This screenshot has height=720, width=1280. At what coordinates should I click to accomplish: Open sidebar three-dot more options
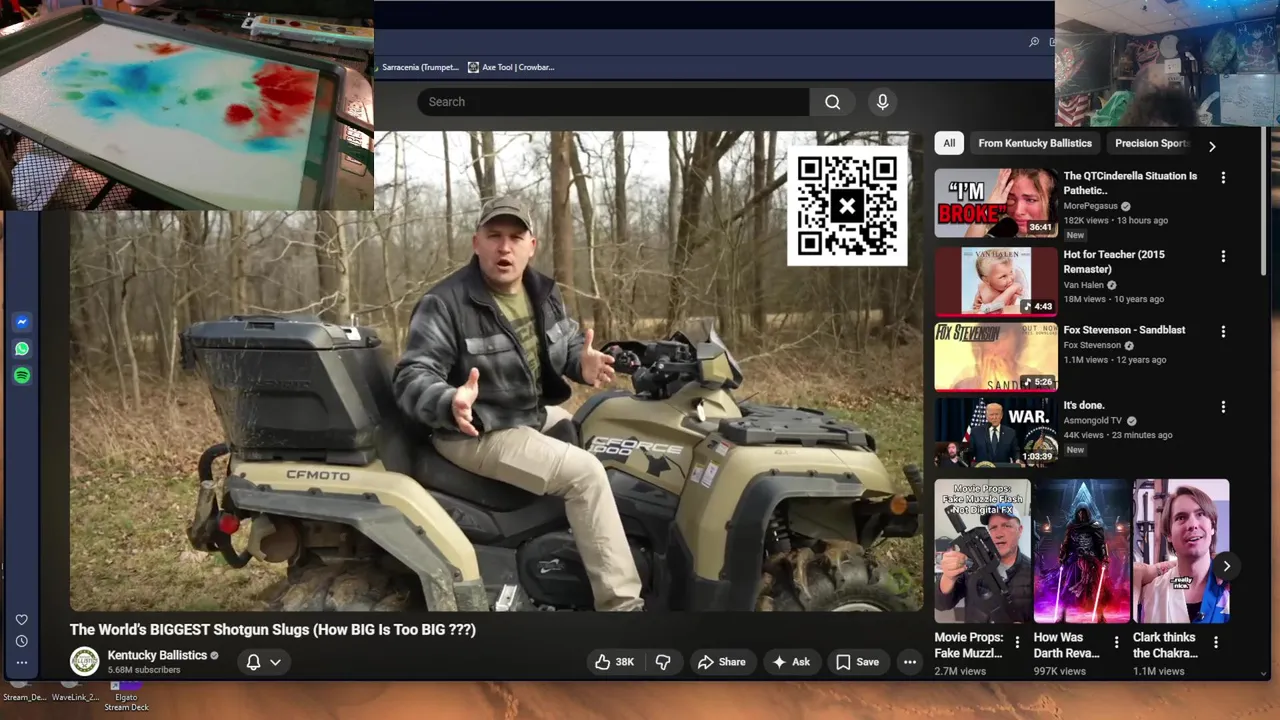point(22,662)
